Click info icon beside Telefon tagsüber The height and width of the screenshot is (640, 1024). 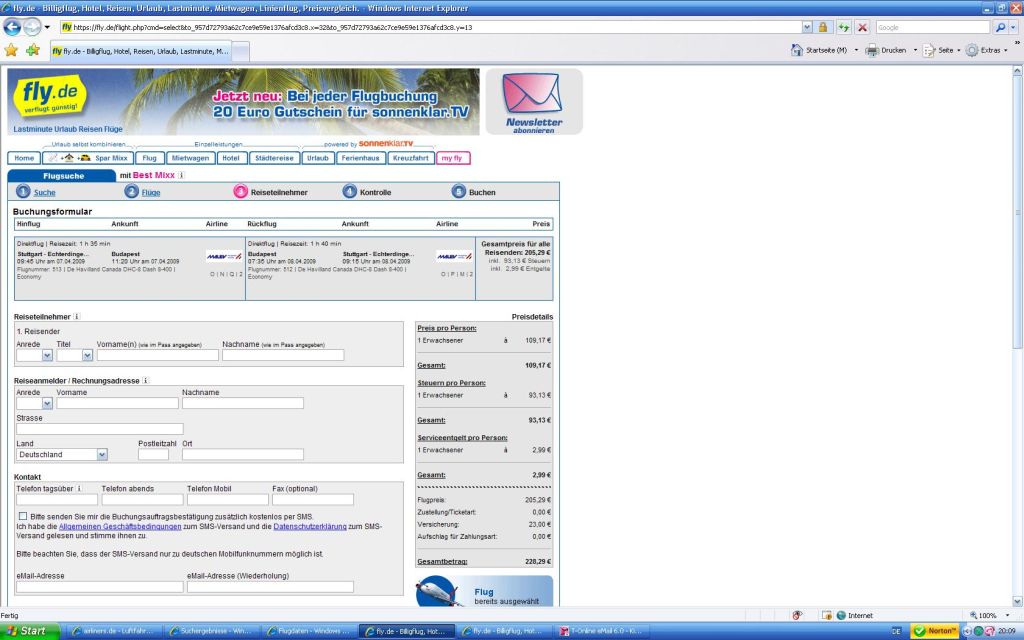pyautogui.click(x=79, y=488)
